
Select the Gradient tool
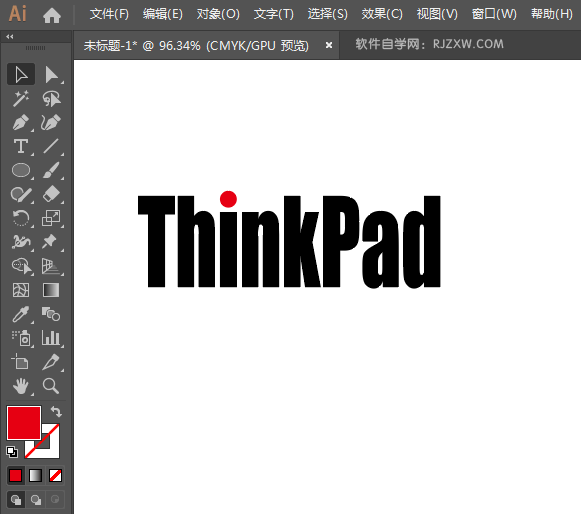51,290
